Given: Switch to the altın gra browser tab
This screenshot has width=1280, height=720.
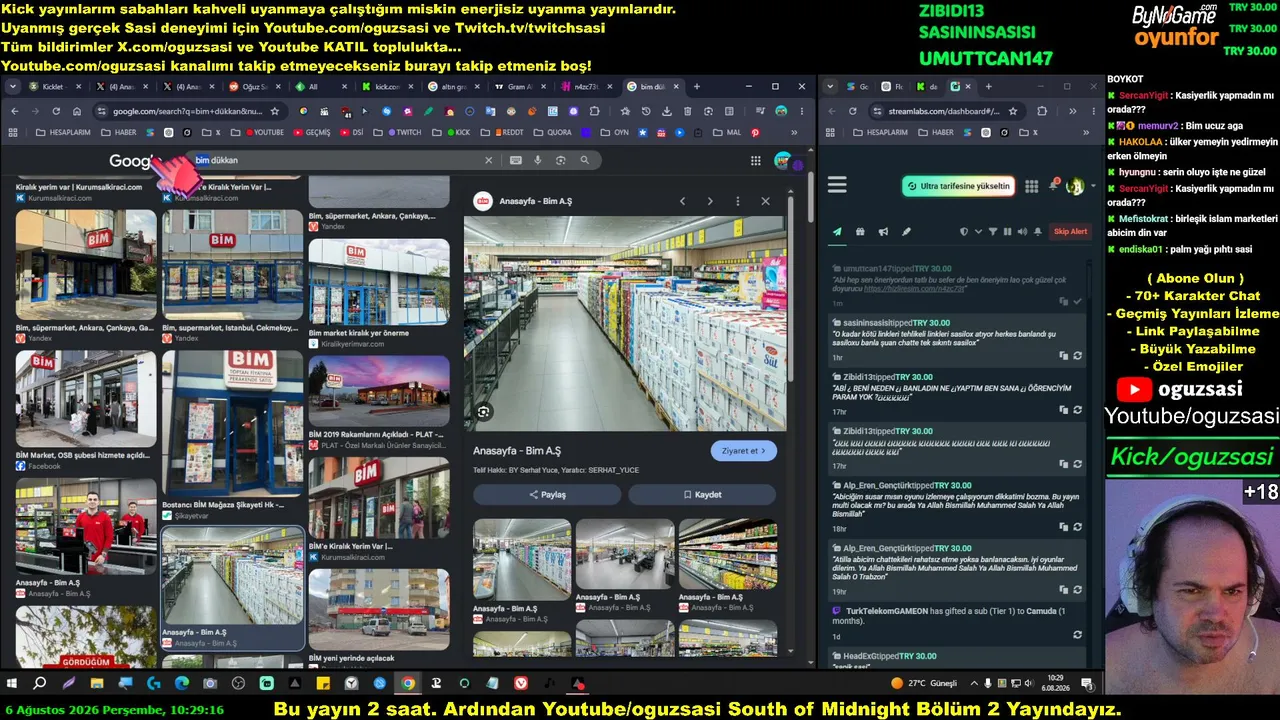Looking at the screenshot, I should (455, 87).
